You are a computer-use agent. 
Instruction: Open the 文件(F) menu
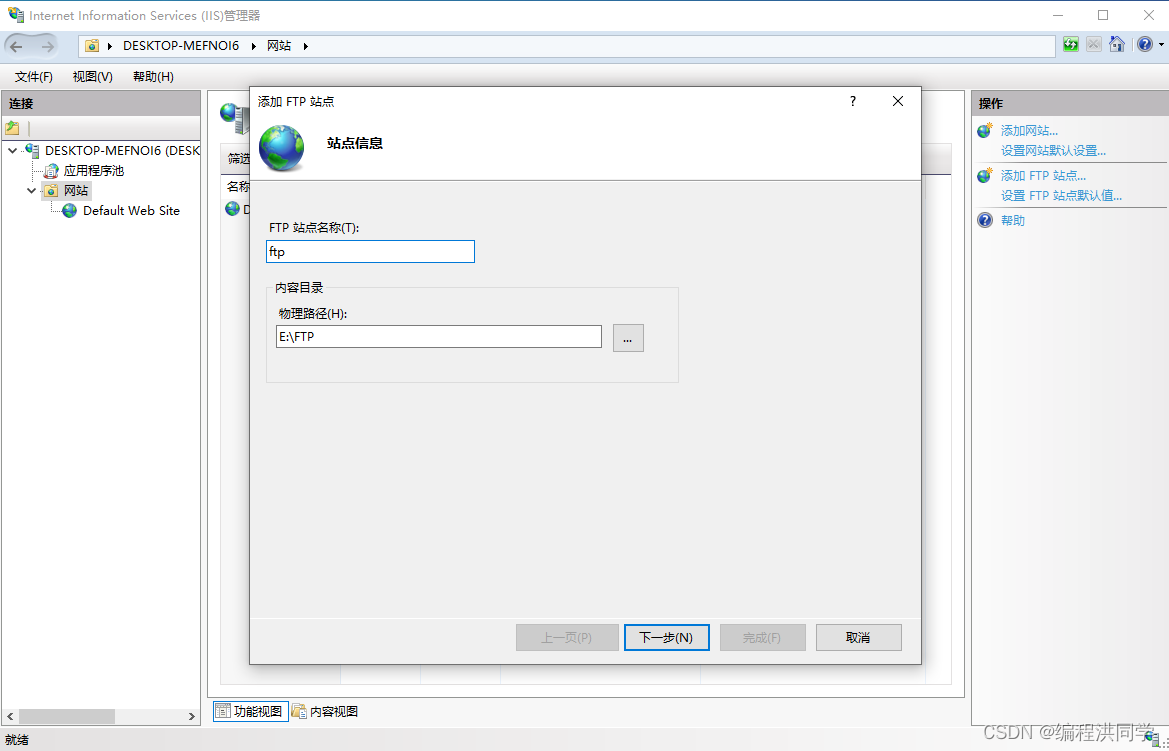pos(34,77)
